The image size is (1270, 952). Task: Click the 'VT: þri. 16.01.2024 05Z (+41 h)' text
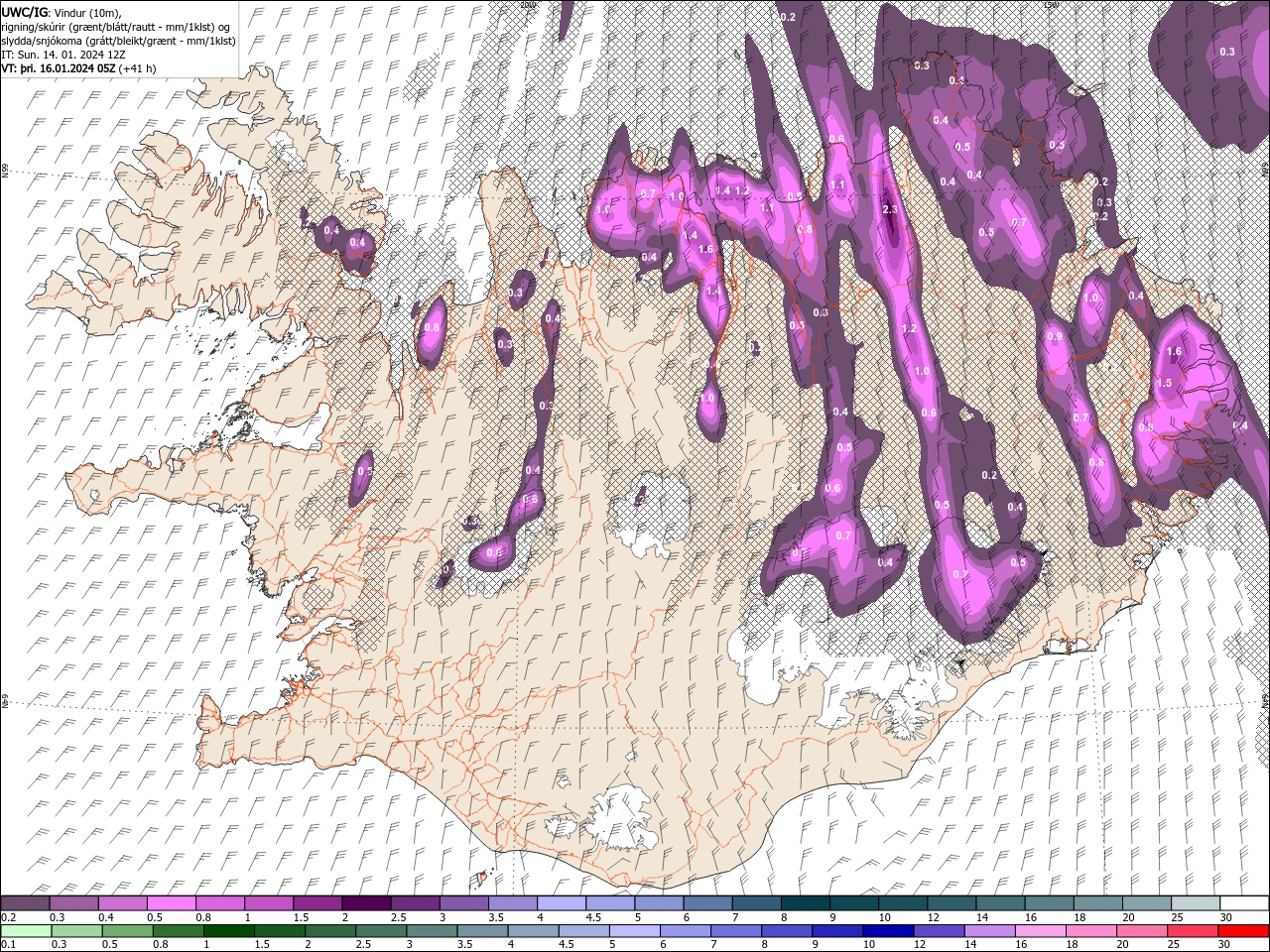(x=78, y=68)
